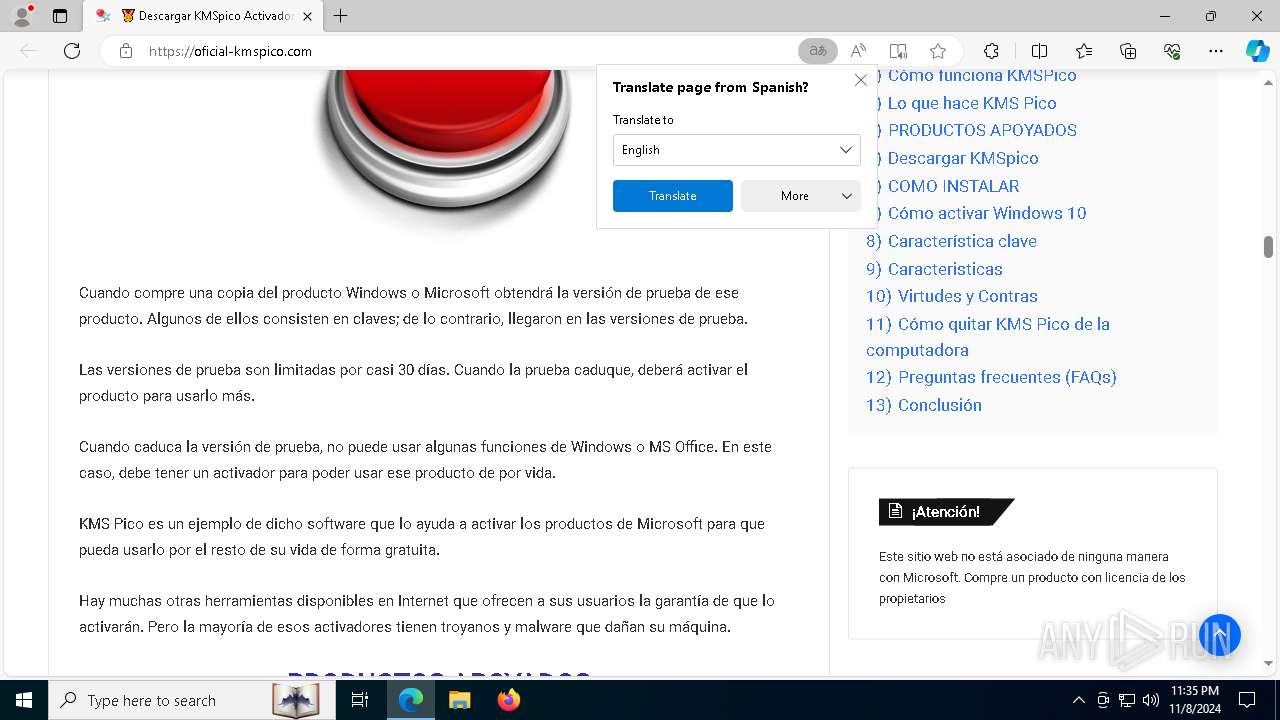Open a new tab with plus button
Viewport: 1280px width, 720px height.
pos(341,16)
